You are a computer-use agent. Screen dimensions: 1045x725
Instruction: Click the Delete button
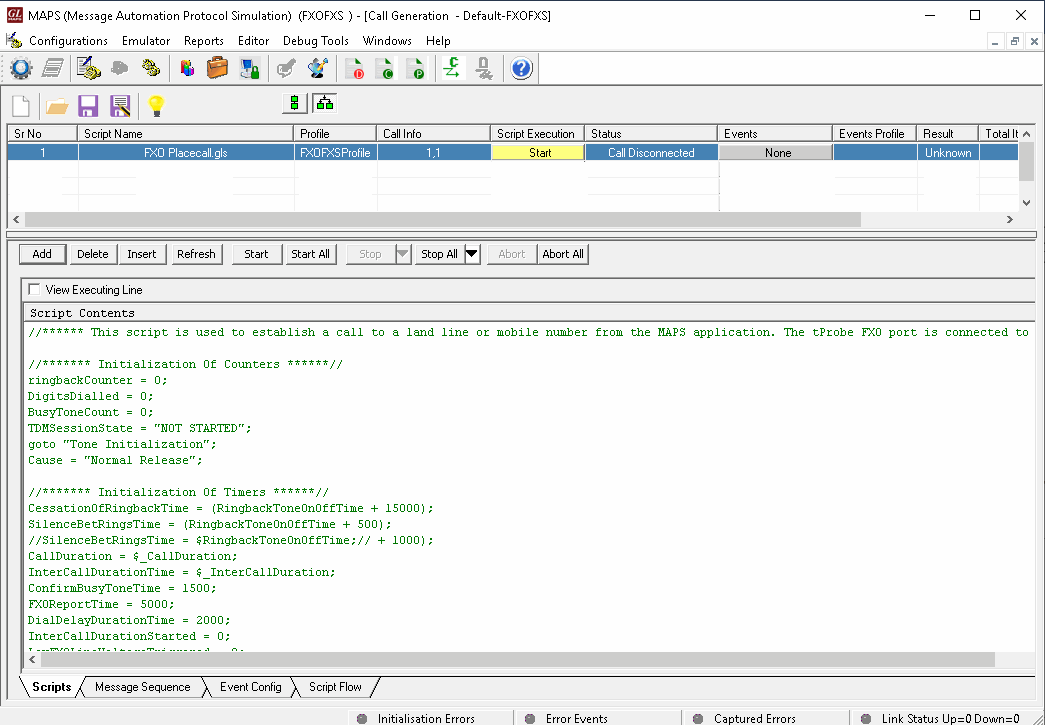(x=93, y=254)
